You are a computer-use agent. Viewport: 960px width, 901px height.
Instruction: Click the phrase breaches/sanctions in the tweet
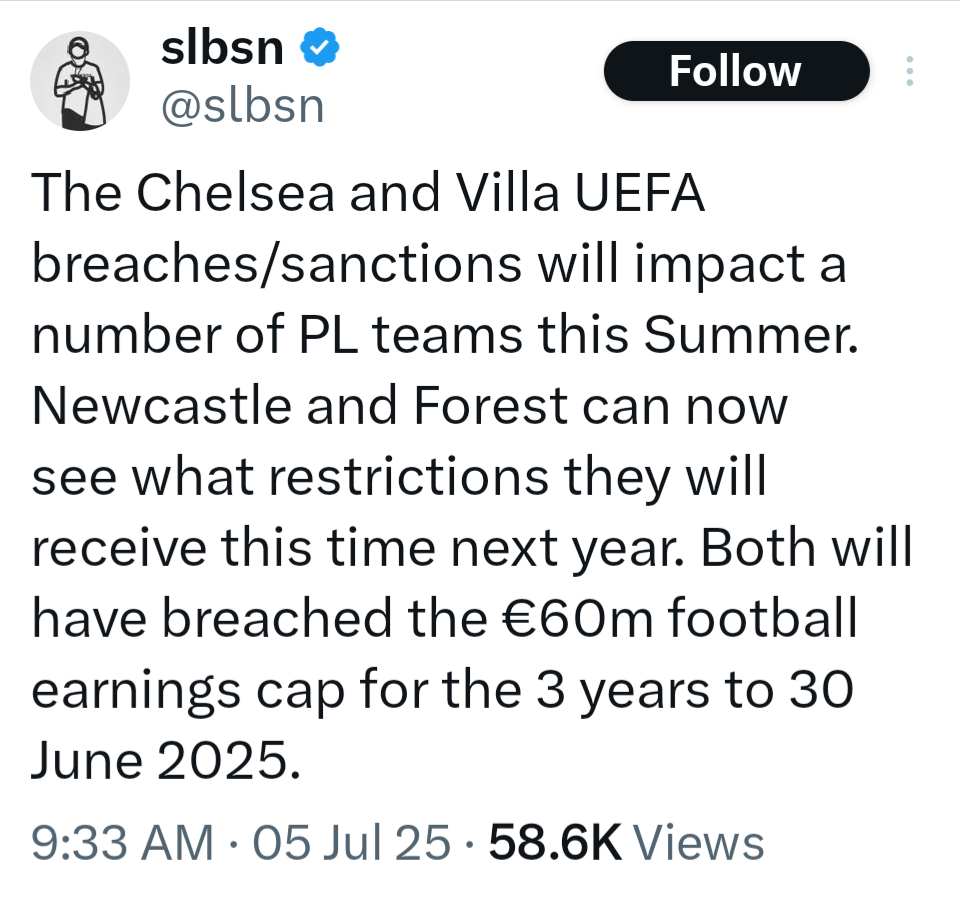(277, 265)
